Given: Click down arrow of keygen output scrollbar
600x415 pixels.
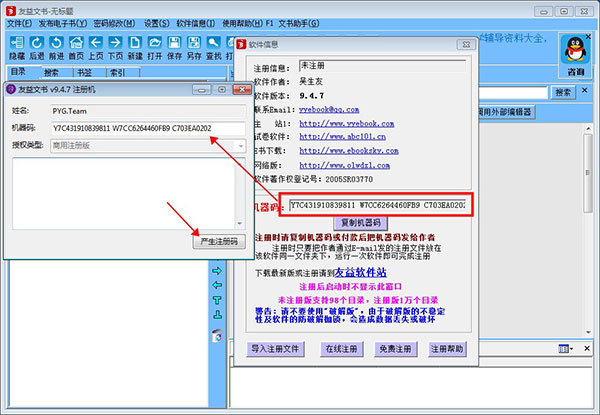Looking at the screenshot, I should pyautogui.click(x=240, y=224).
